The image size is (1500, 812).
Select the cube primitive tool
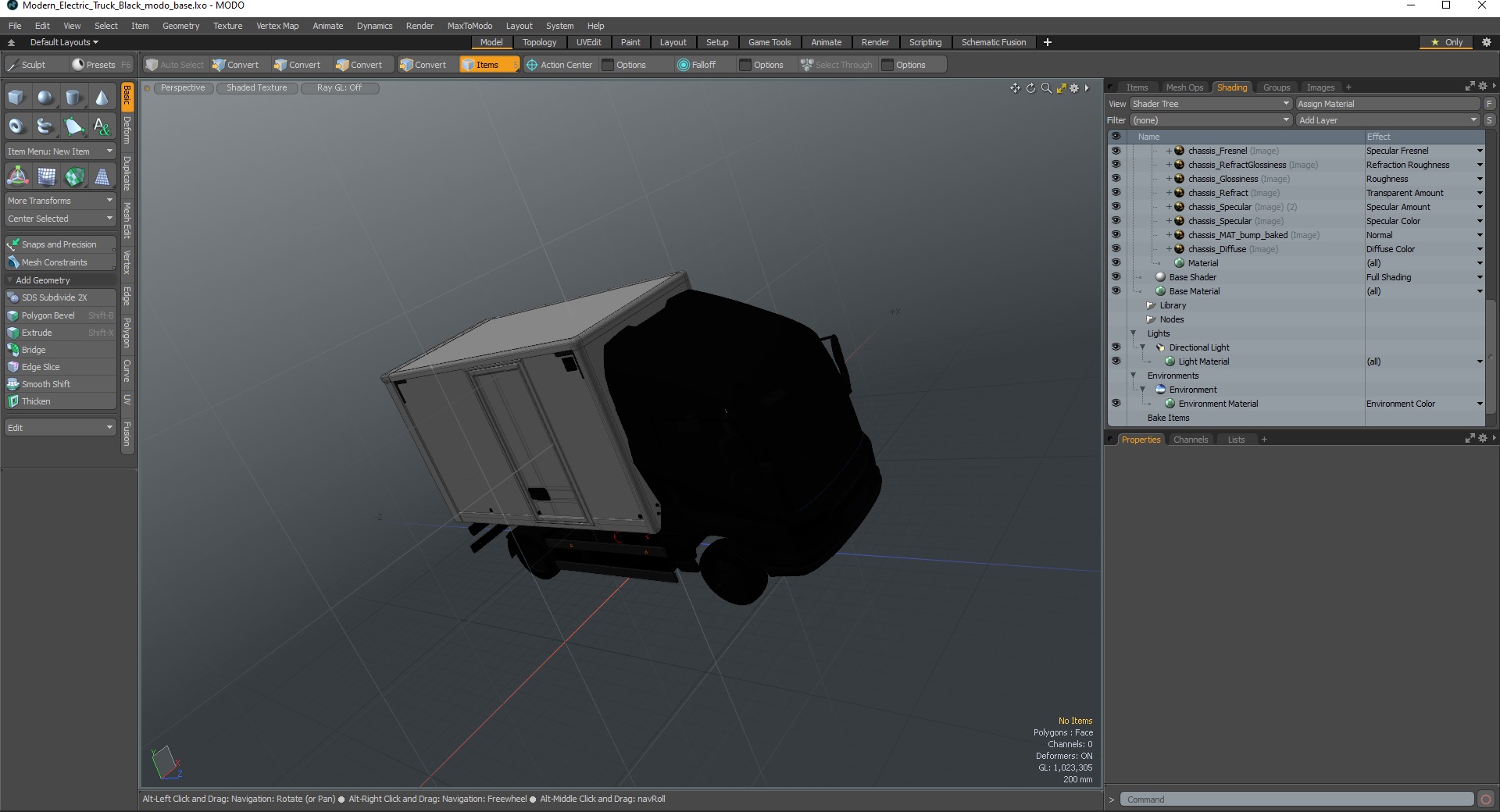[x=16, y=98]
